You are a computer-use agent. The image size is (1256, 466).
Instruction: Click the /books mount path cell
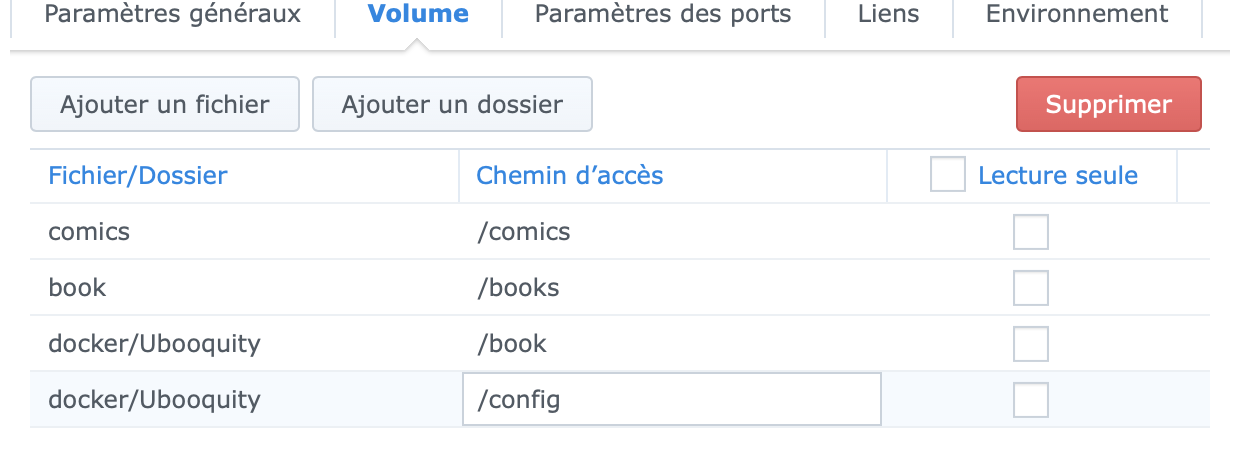(x=518, y=288)
